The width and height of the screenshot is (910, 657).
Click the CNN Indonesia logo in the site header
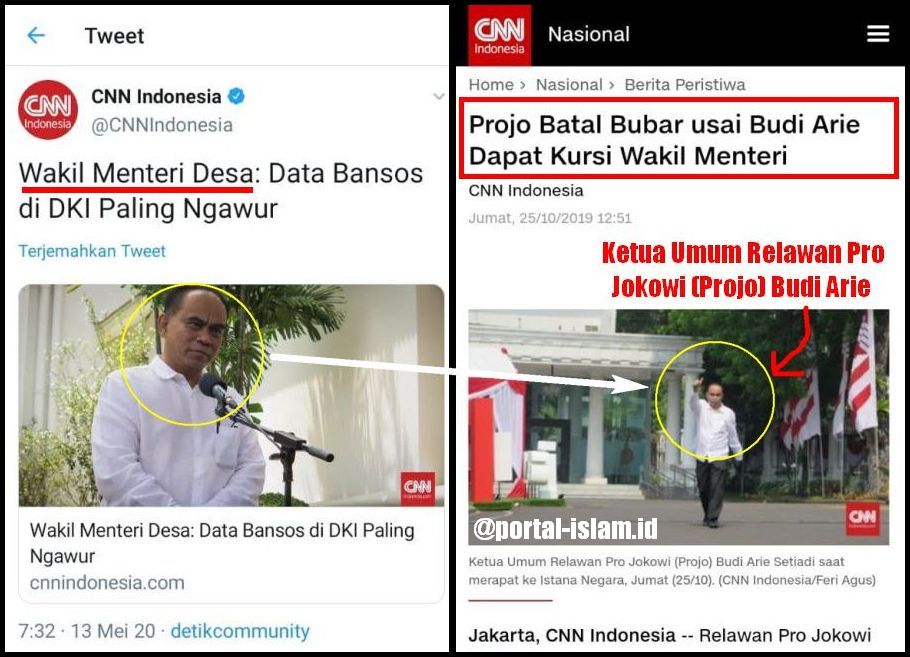499,34
